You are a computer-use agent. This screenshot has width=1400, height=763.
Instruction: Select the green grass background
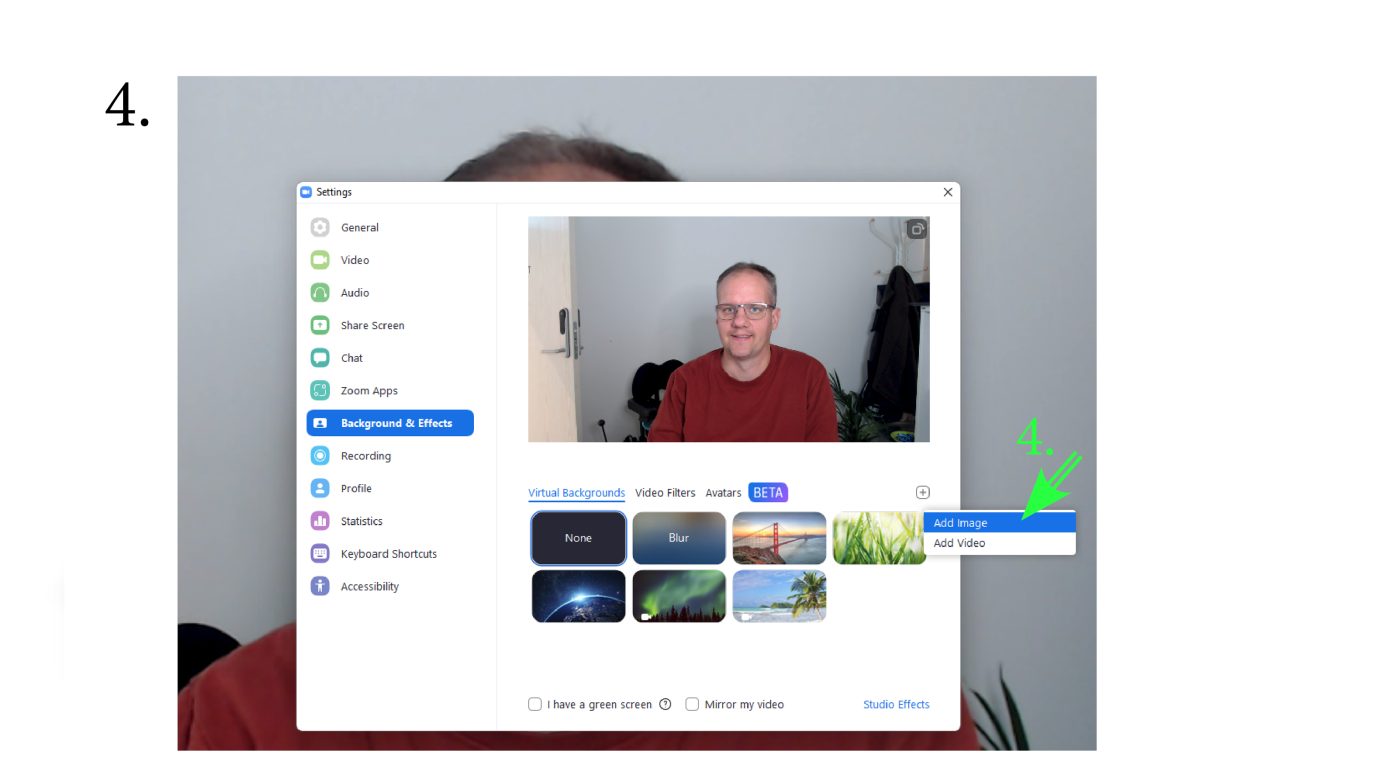click(x=879, y=538)
